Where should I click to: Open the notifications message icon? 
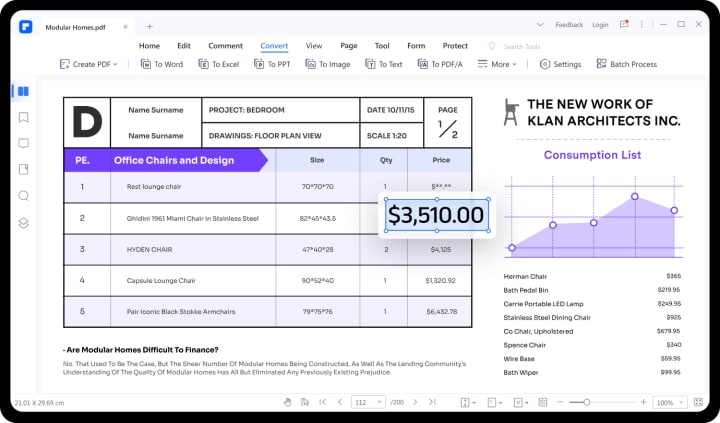pyautogui.click(x=624, y=24)
